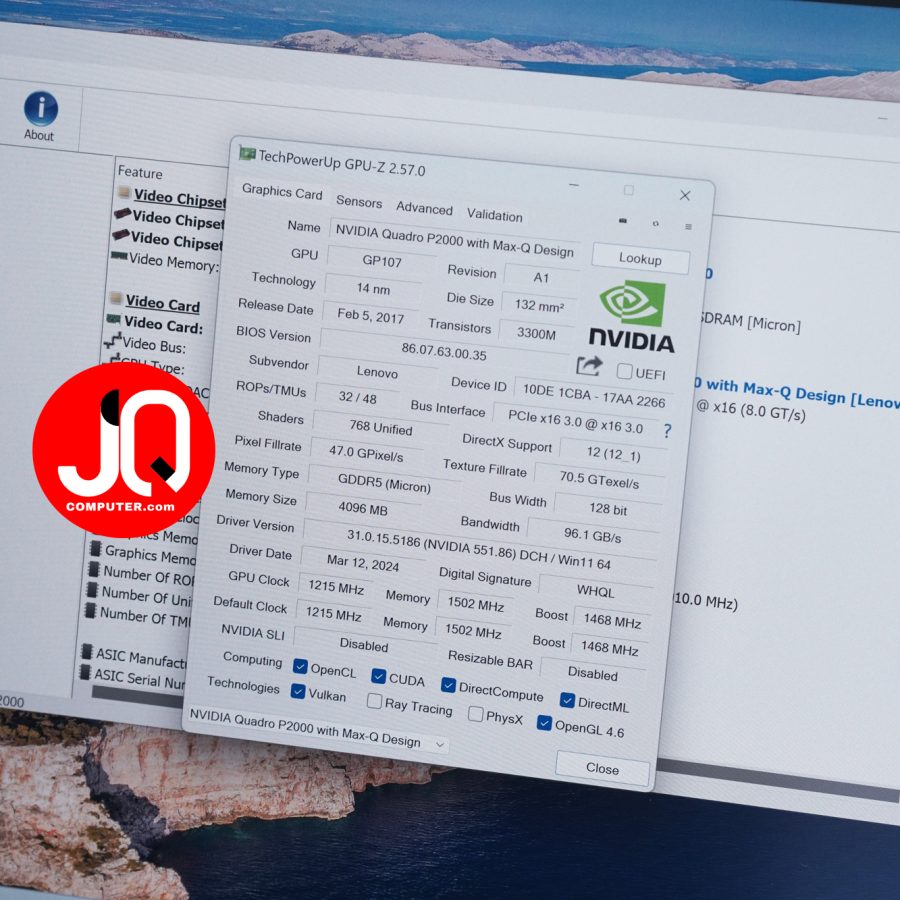Click the Memory Size value 4096 MB

pos(363,509)
